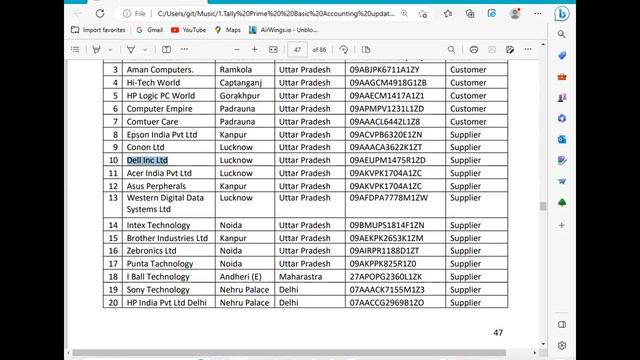Open the zoom magnifier in address bar
The image size is (640, 360).
click(404, 13)
